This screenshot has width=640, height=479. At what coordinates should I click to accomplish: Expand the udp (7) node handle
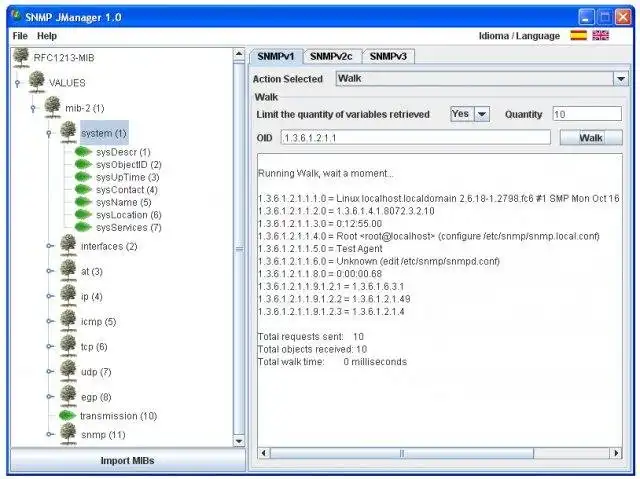pyautogui.click(x=49, y=372)
